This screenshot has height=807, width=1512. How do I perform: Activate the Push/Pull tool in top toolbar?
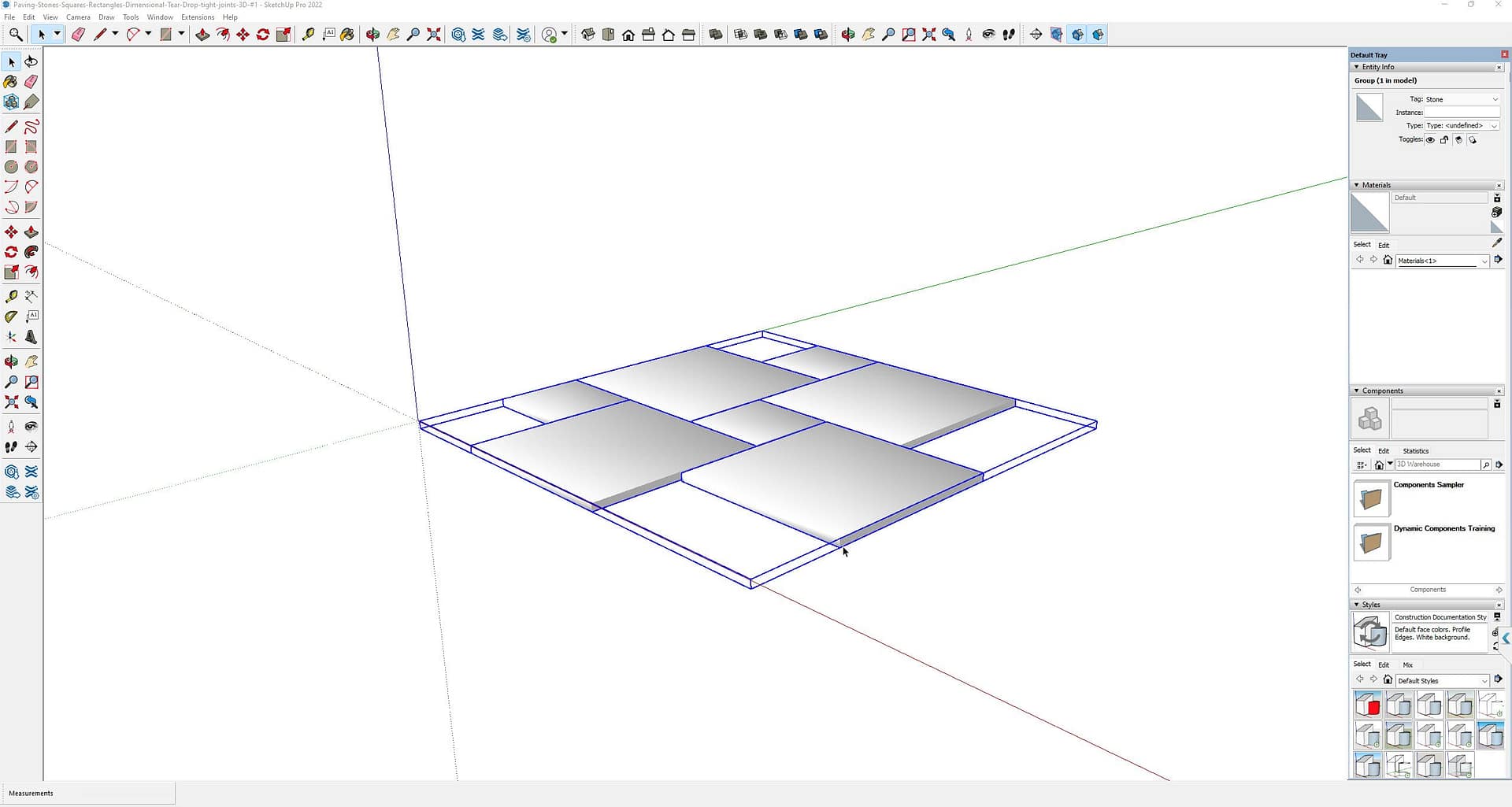tap(202, 35)
